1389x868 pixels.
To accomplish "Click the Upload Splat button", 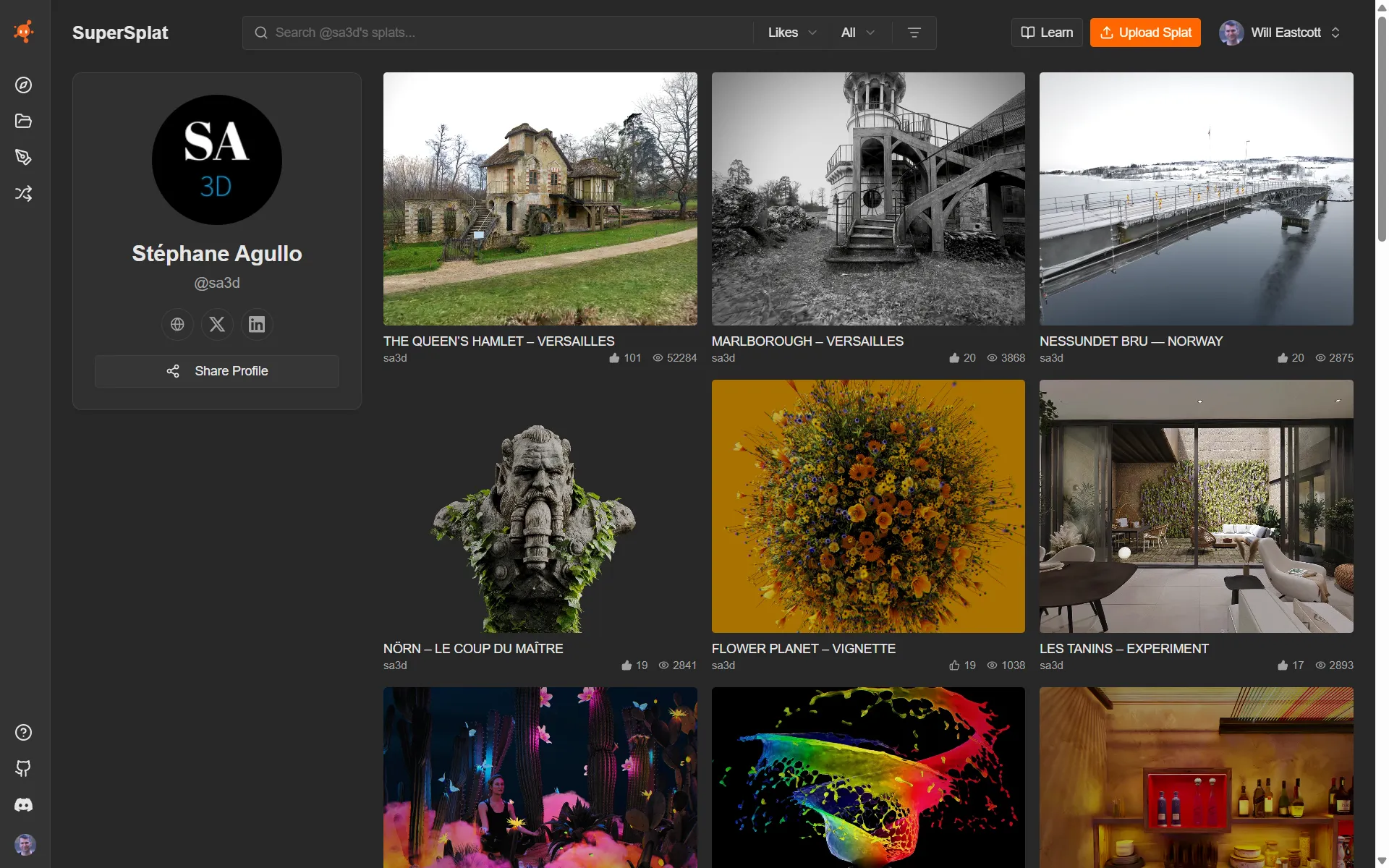I will click(1145, 33).
